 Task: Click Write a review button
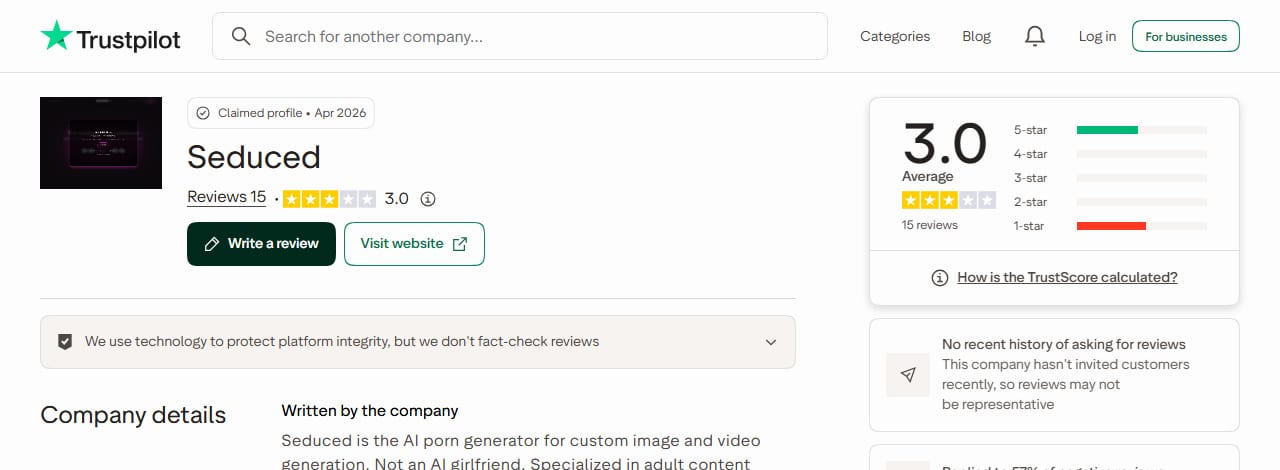pyautogui.click(x=261, y=244)
